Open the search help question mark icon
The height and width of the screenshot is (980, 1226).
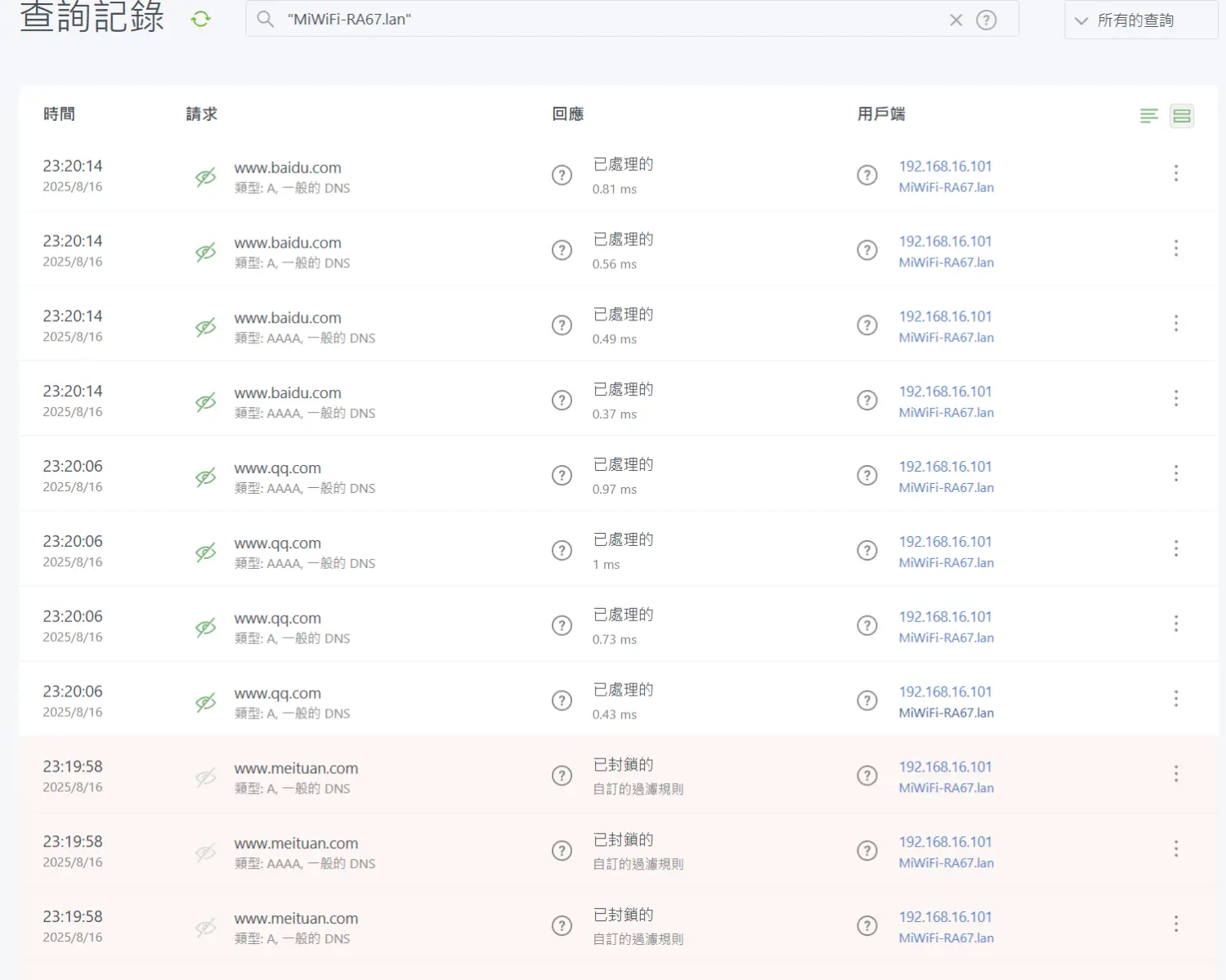tap(987, 20)
